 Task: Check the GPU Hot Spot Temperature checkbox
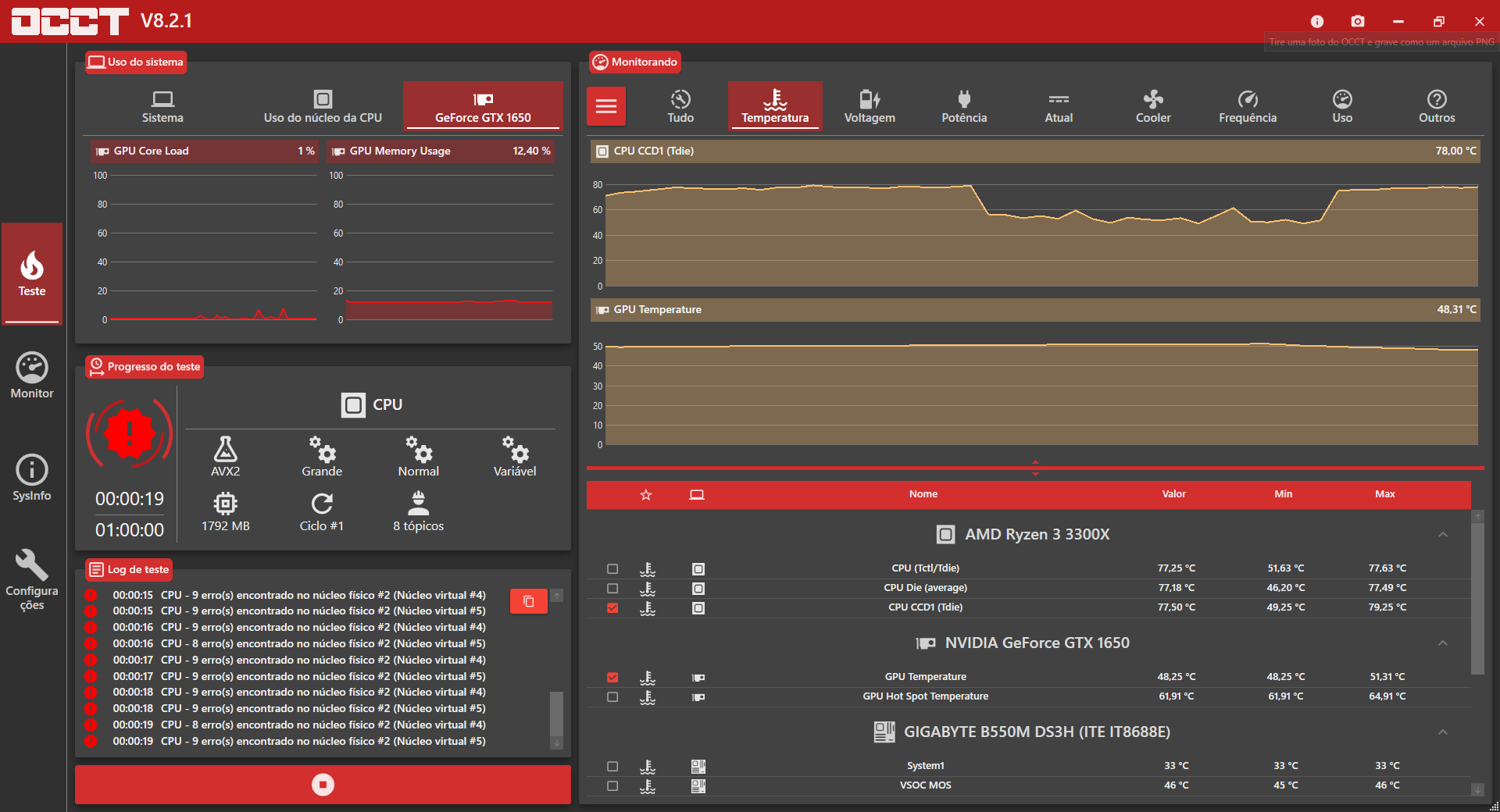coord(612,697)
